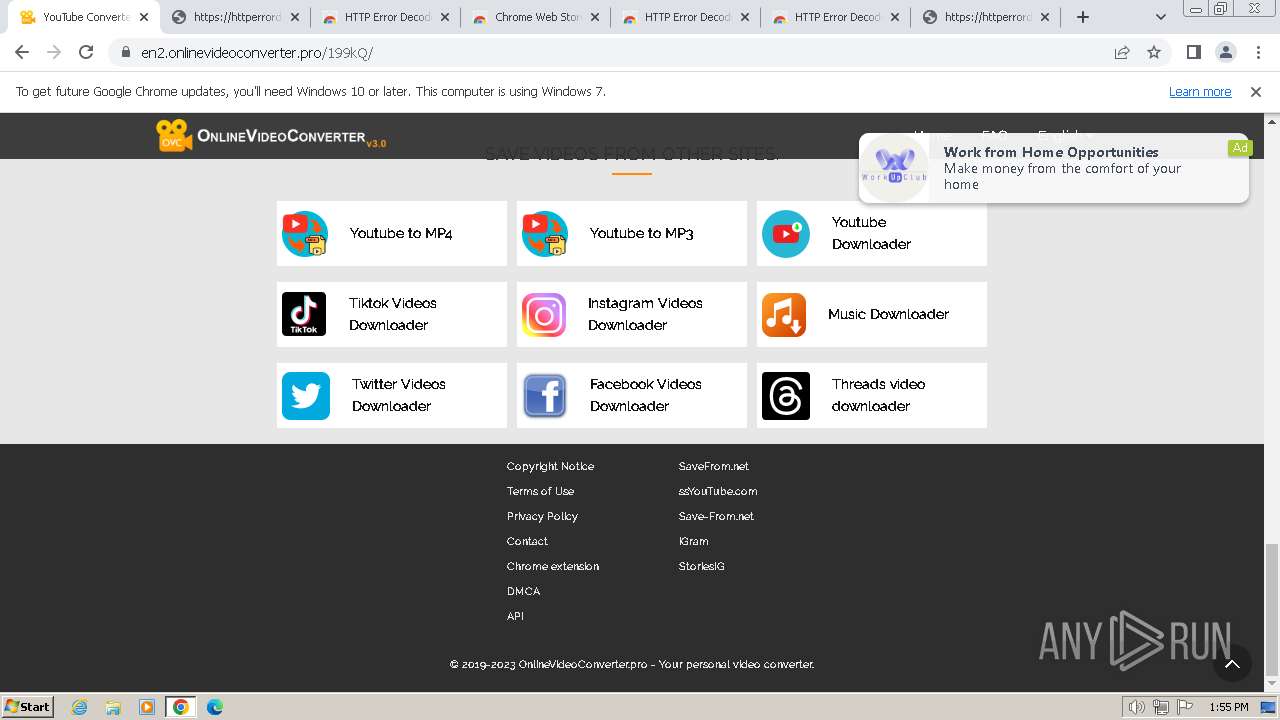This screenshot has height=720, width=1280.
Task: Reload the current page
Action: point(86,52)
